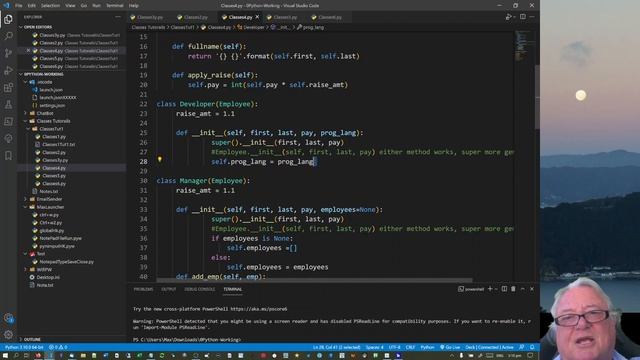Click Ln 28 cursor position indicator

coord(336,347)
